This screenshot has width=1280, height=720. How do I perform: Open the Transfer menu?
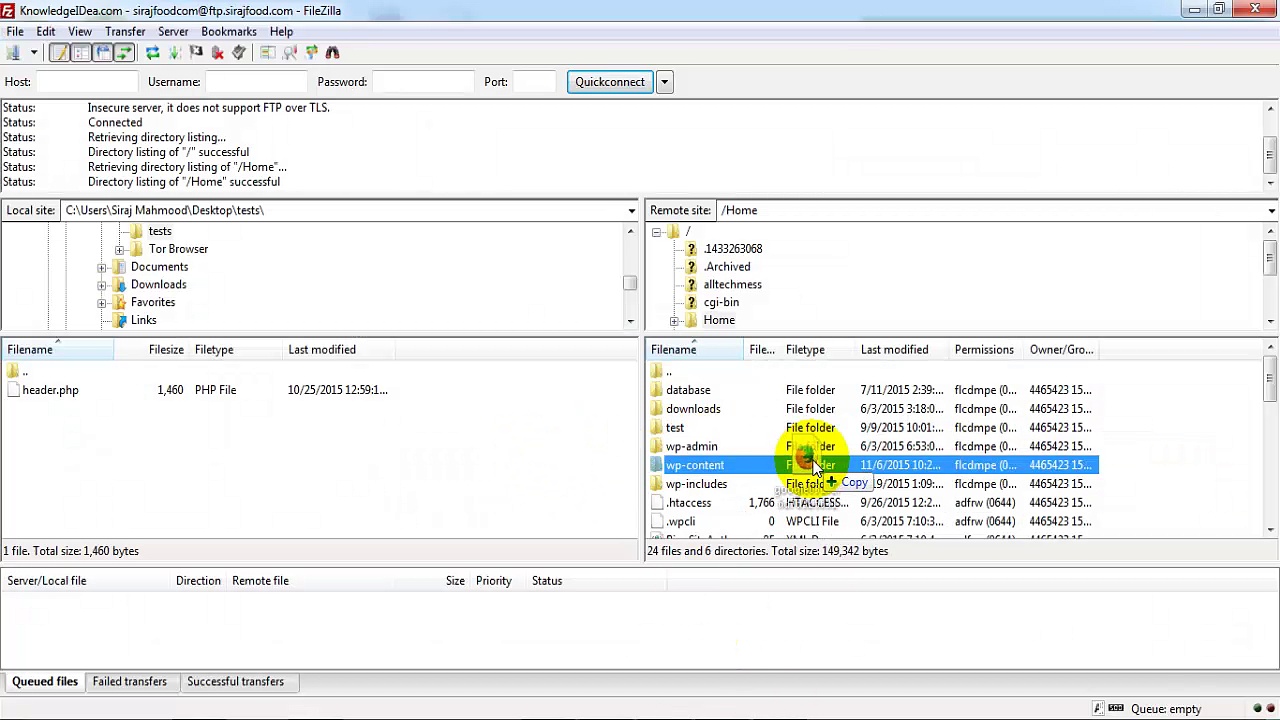(125, 31)
